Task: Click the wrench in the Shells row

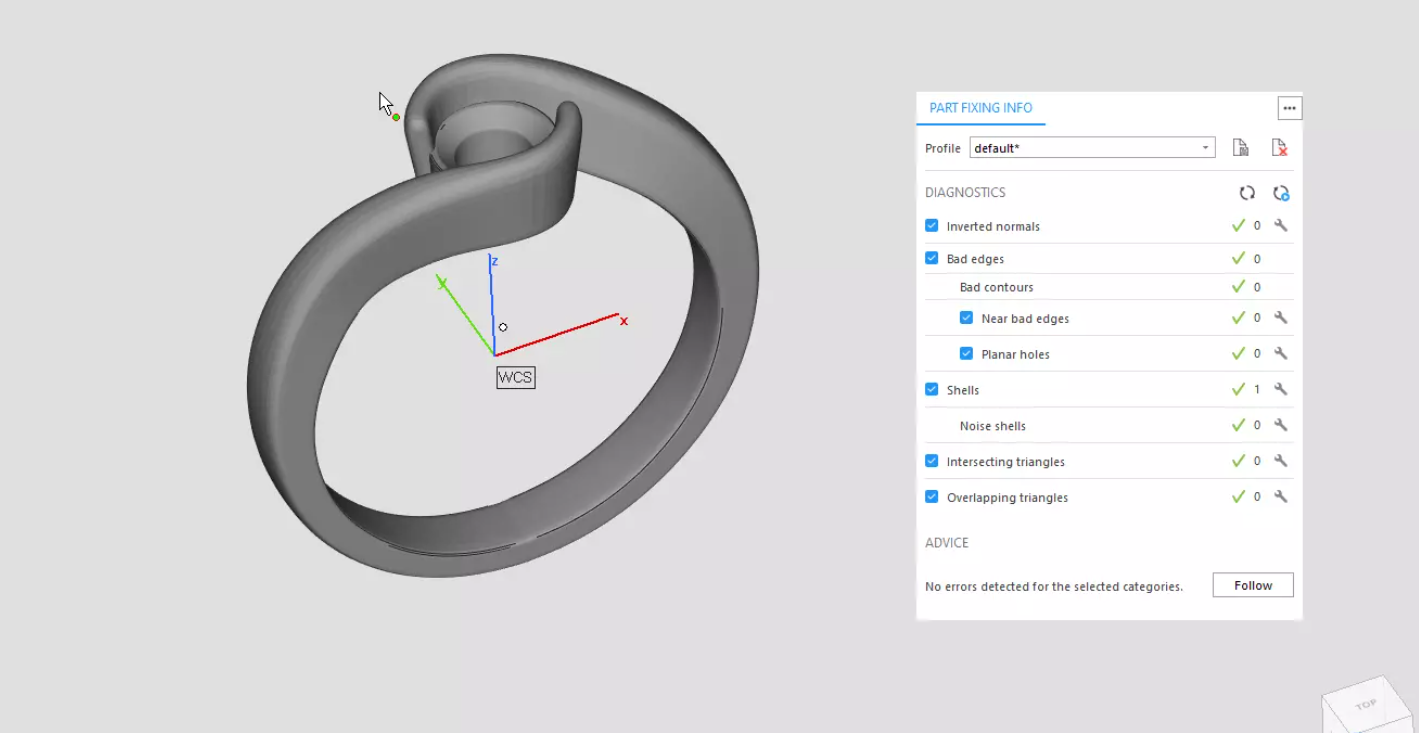Action: point(1280,390)
